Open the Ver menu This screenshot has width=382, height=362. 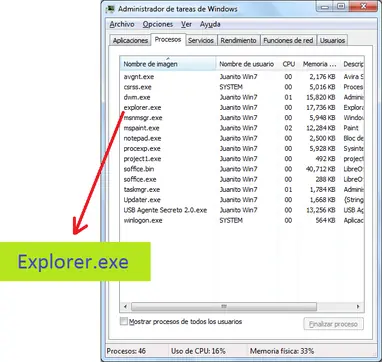186,24
